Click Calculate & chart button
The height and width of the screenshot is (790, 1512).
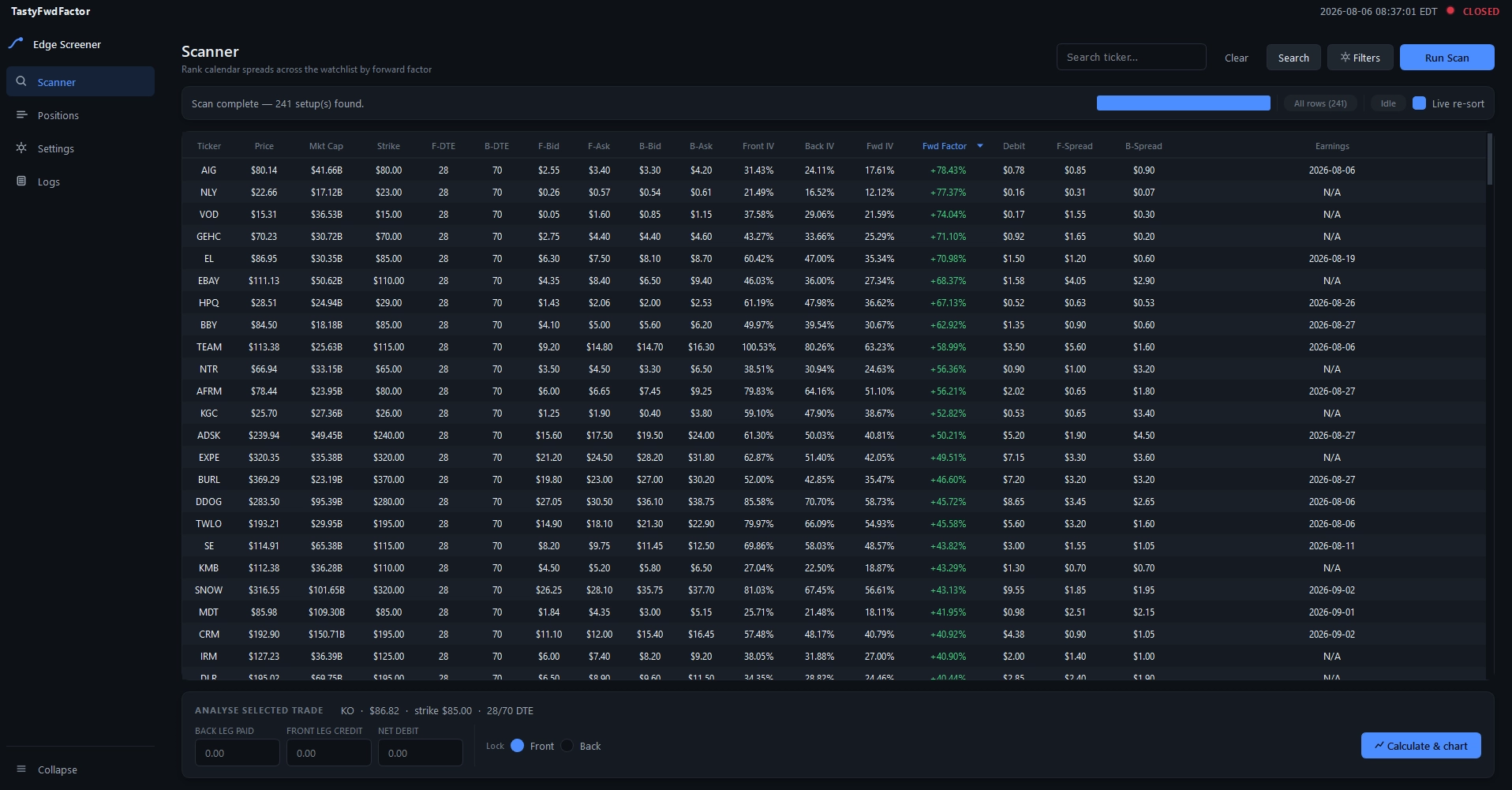pyautogui.click(x=1420, y=746)
